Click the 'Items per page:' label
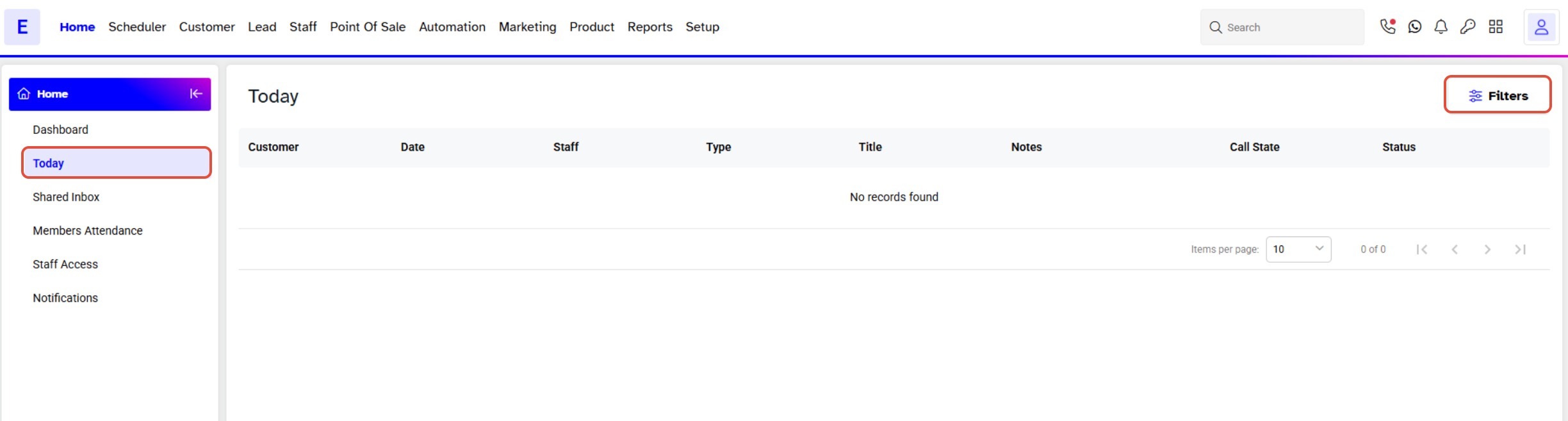 (x=1225, y=249)
